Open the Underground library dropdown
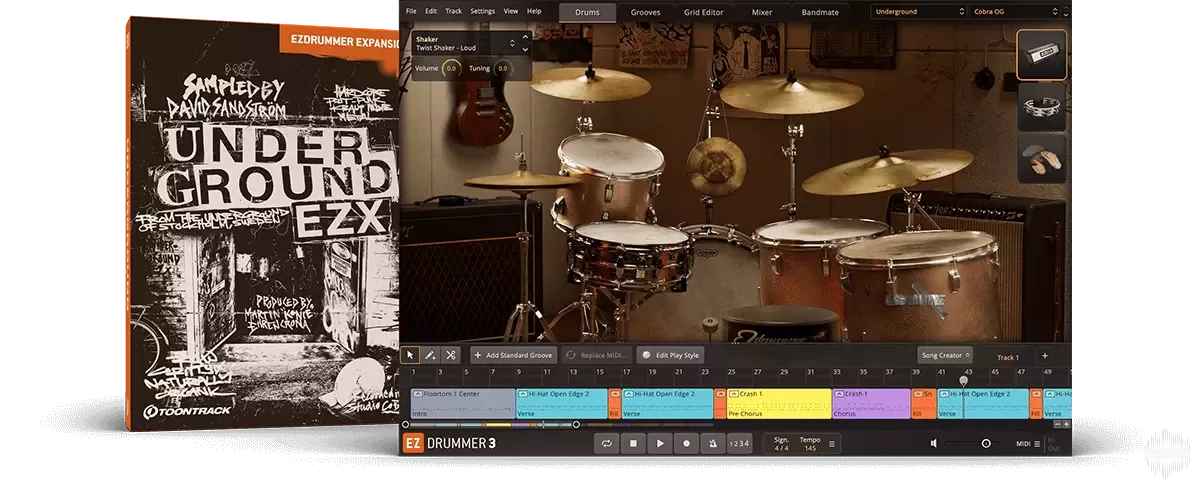Screen dimensions: 1200x488 [x=919, y=12]
